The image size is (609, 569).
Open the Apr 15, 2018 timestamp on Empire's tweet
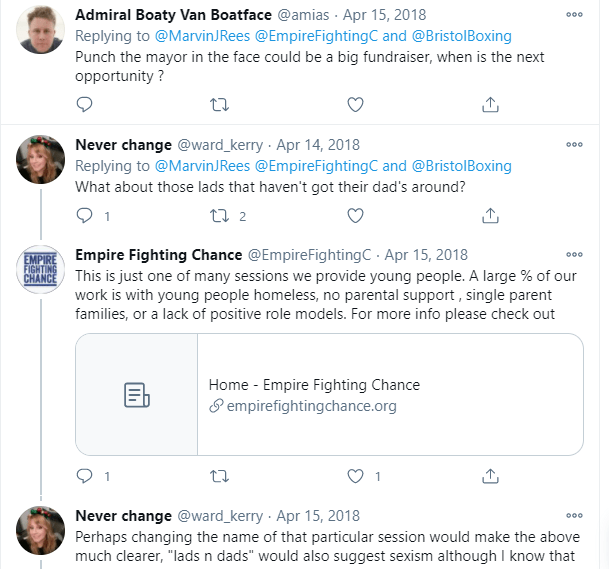(426, 255)
